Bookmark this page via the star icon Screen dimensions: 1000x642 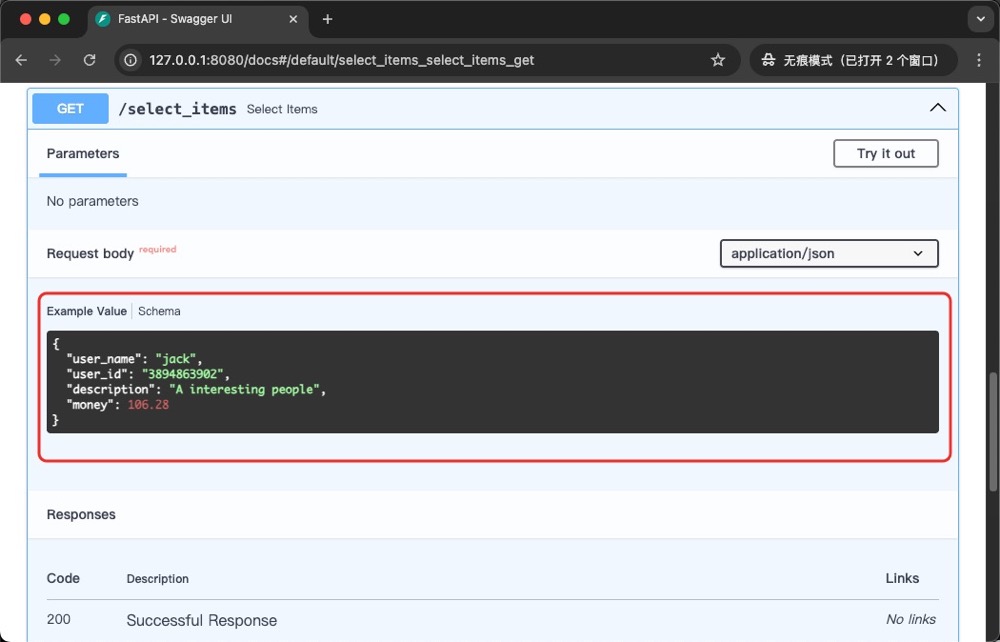point(717,60)
